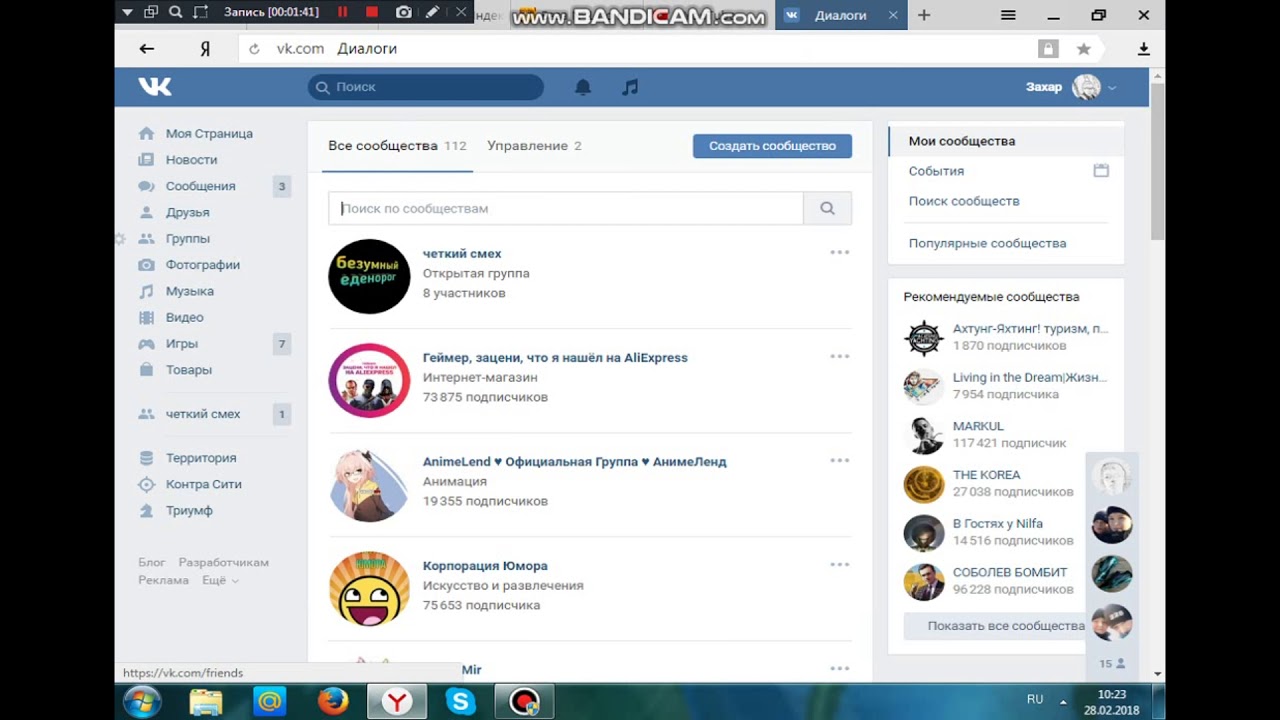Open Фотографии in sidebar
Screen dimensions: 1280x720
(203, 265)
